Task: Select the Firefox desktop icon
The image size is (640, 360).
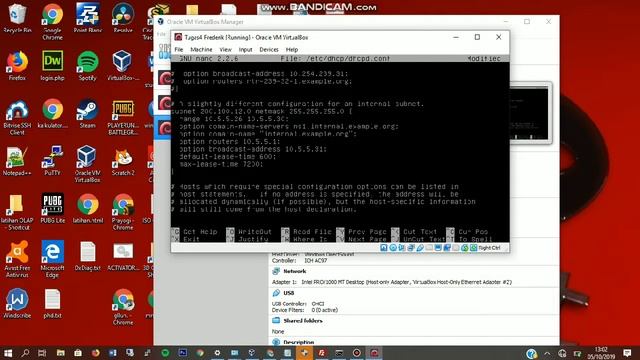Action: pos(17,66)
